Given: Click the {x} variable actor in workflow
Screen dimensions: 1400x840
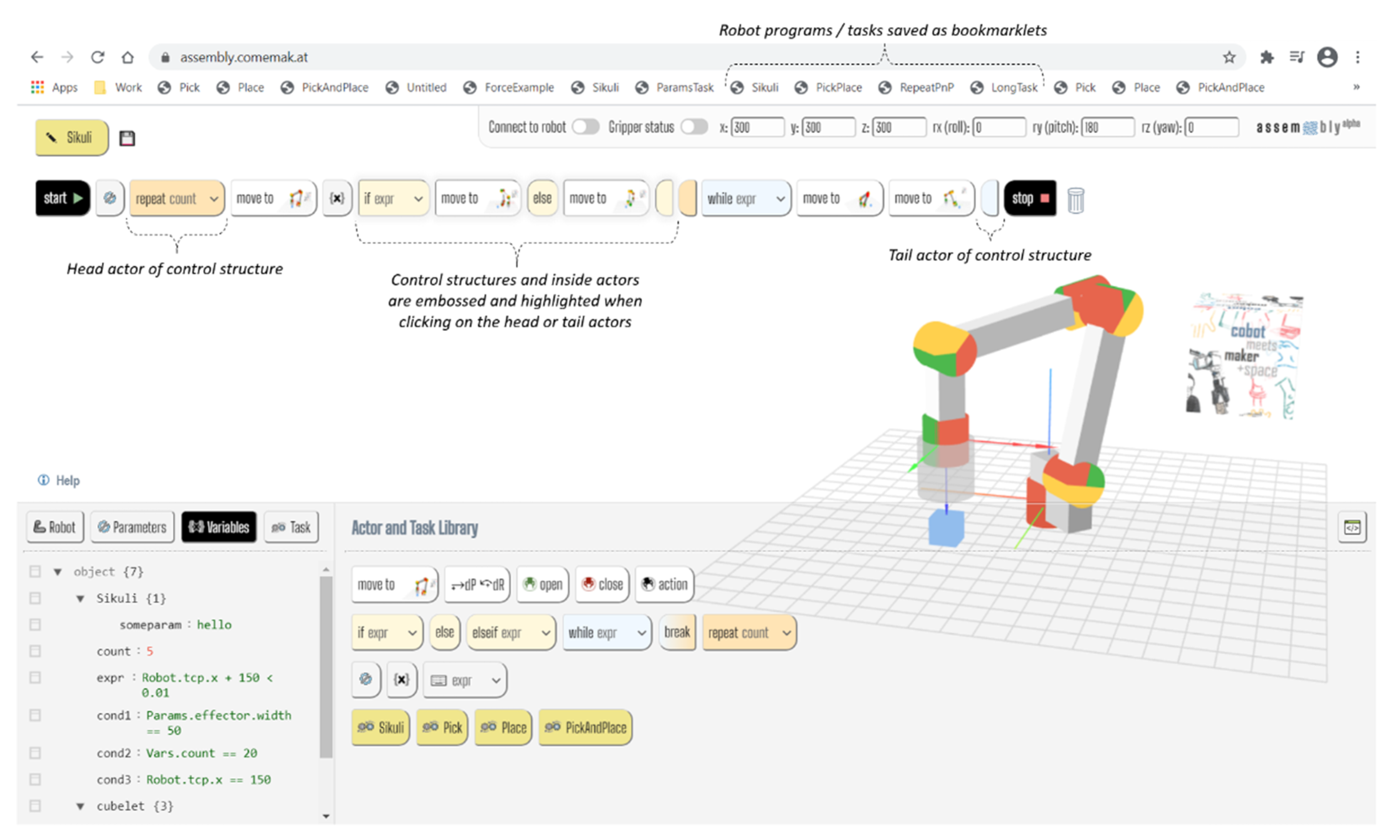Looking at the screenshot, I should [x=337, y=198].
